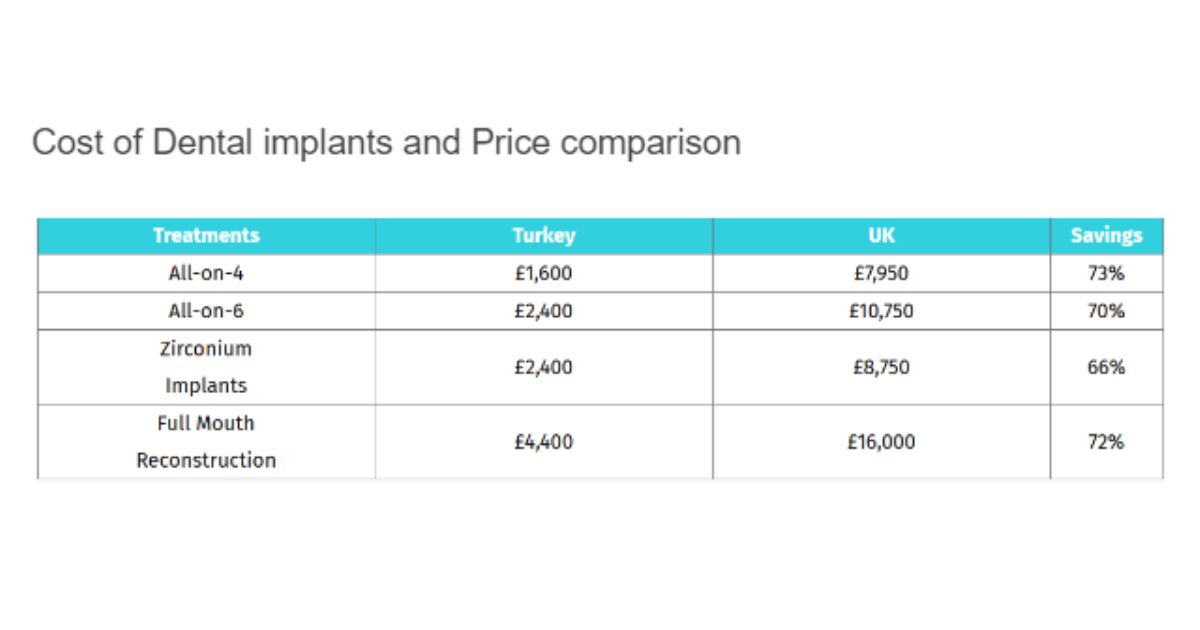Click the Zirconium Implants £2,400 Turkey price

(x=544, y=367)
